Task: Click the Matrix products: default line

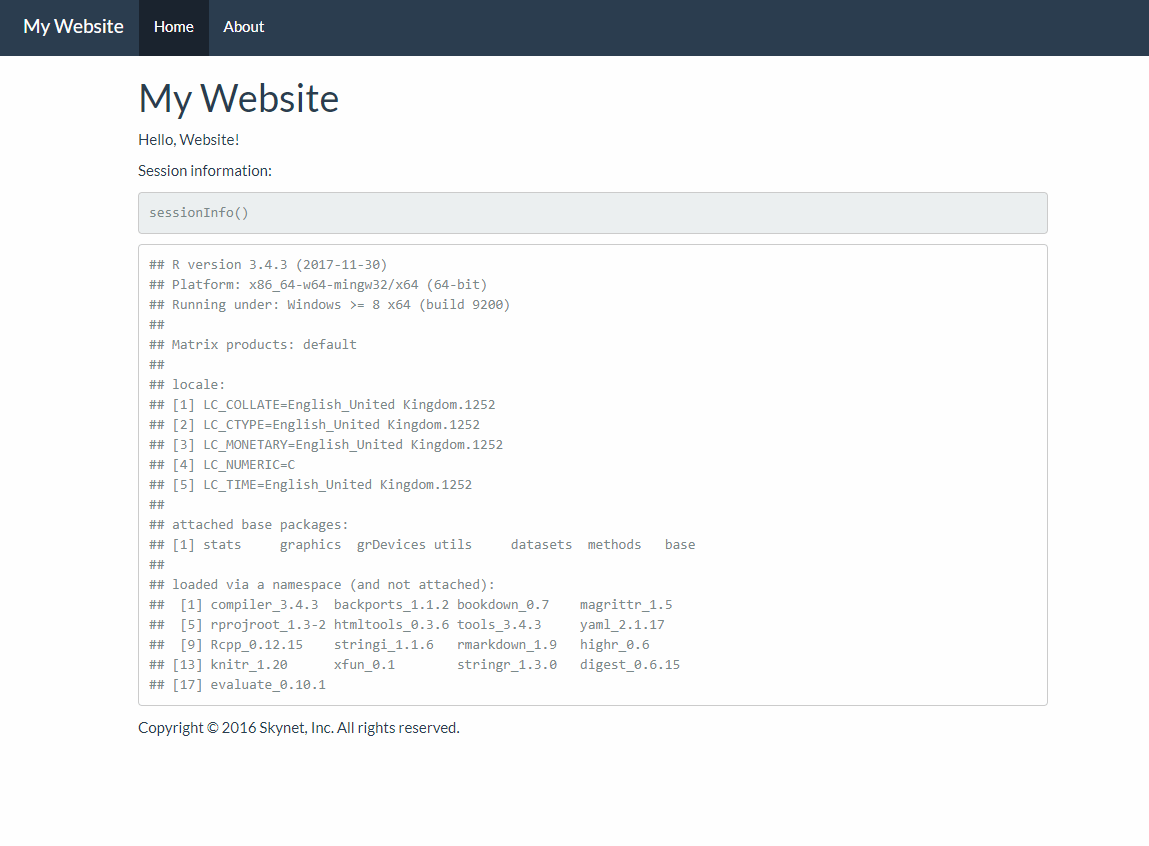Action: pyautogui.click(x=264, y=345)
